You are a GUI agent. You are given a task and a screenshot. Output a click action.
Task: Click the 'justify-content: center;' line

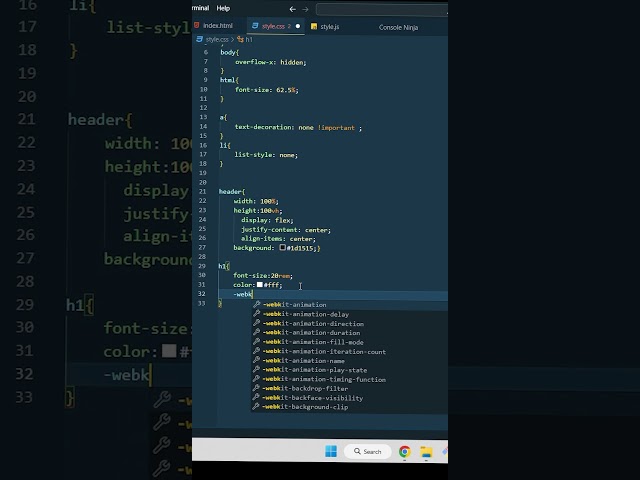coord(286,230)
